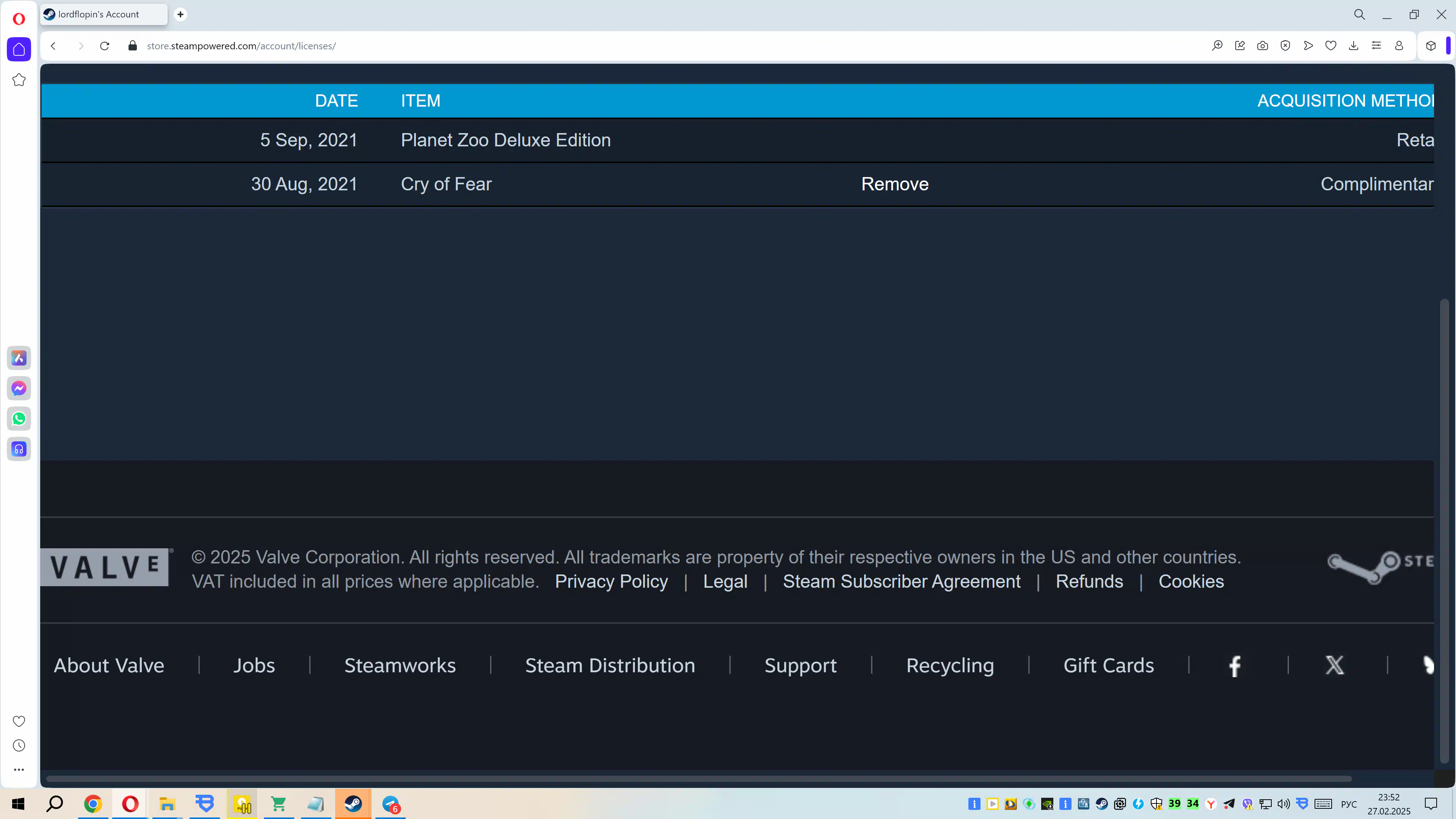Open the Cookies link
Viewport: 1456px width, 819px height.
point(1191,582)
